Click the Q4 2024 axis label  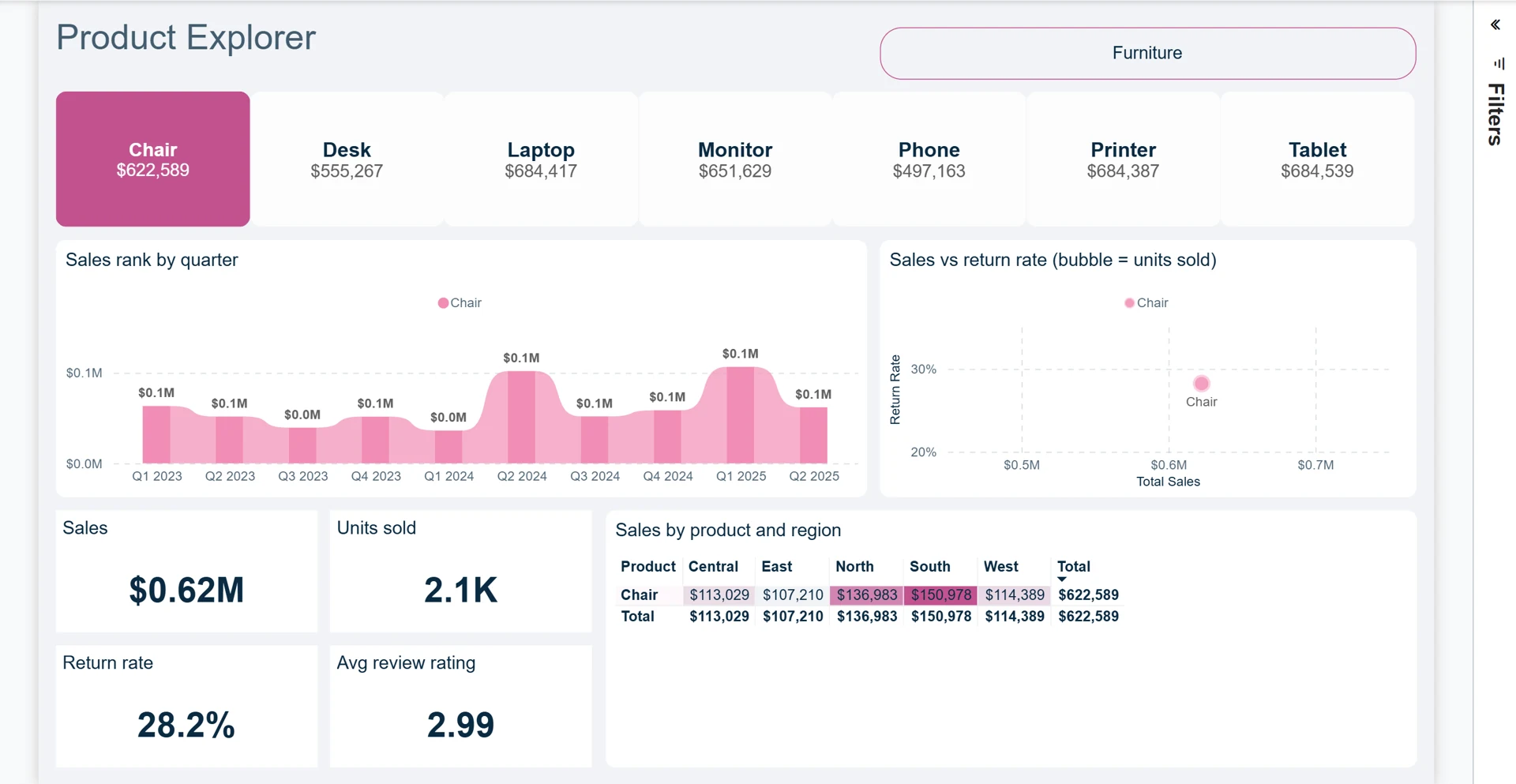[668, 477]
